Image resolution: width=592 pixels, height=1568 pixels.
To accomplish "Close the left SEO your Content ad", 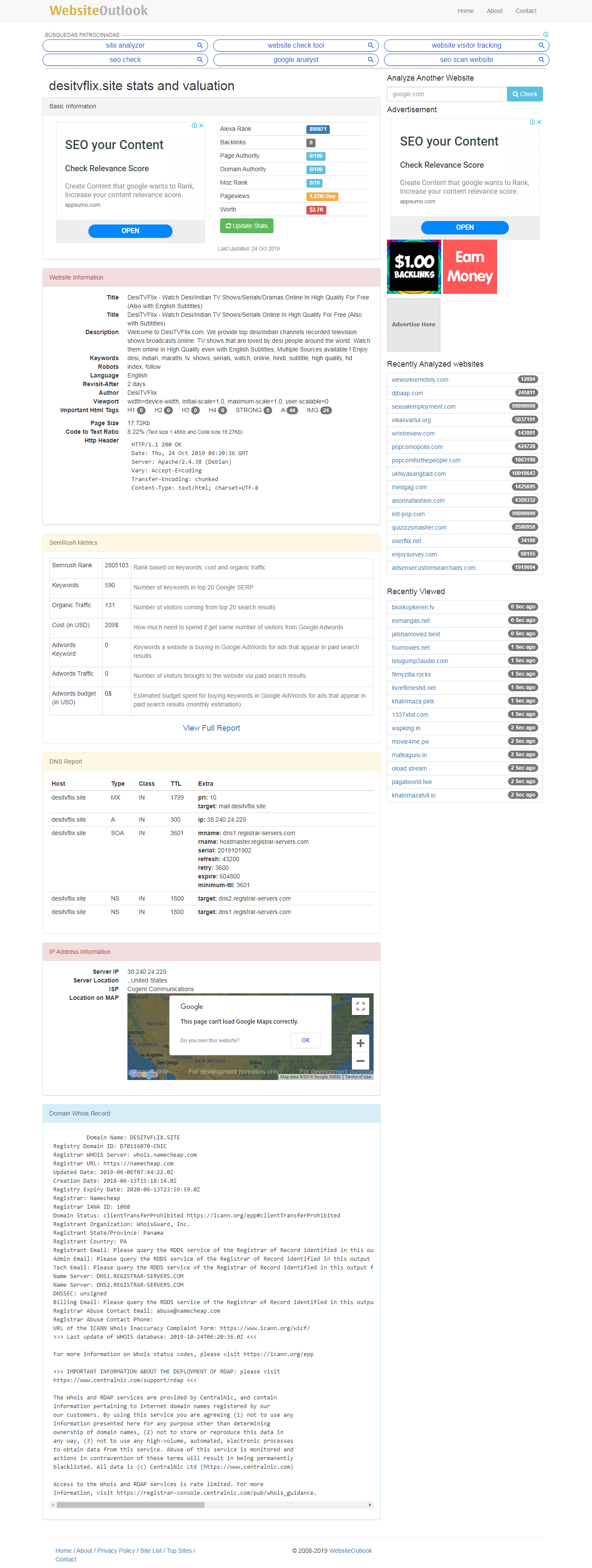I will pyautogui.click(x=202, y=125).
